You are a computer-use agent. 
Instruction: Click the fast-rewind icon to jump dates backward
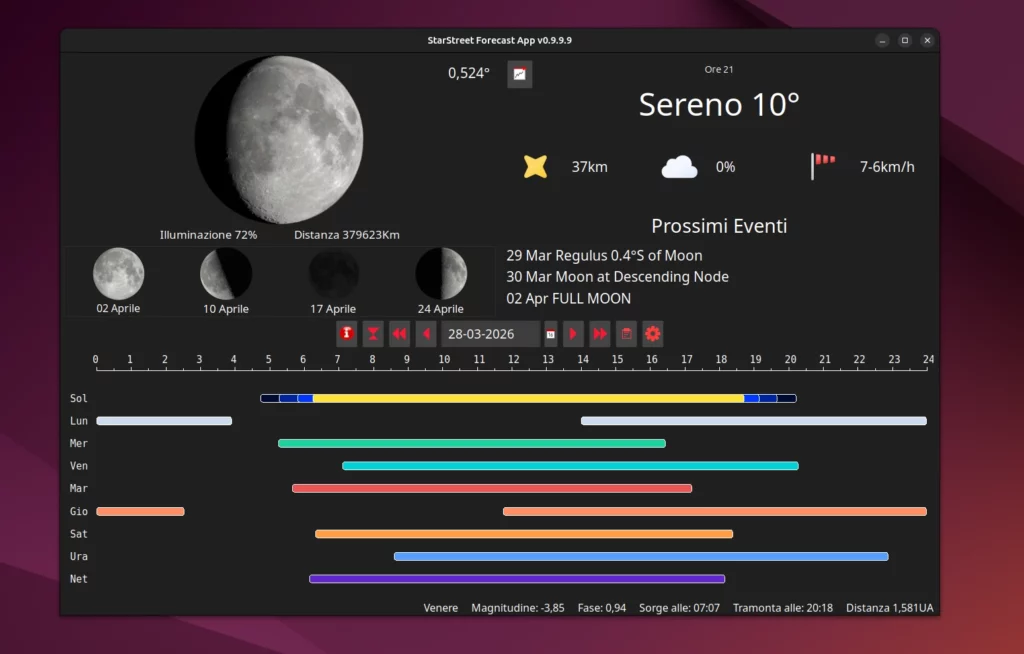point(399,333)
